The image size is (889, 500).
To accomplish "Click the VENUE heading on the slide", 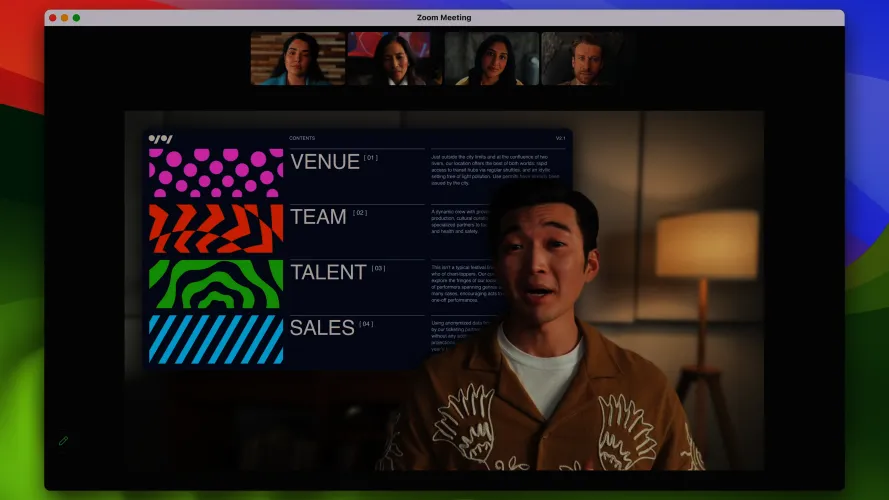I will tap(324, 162).
